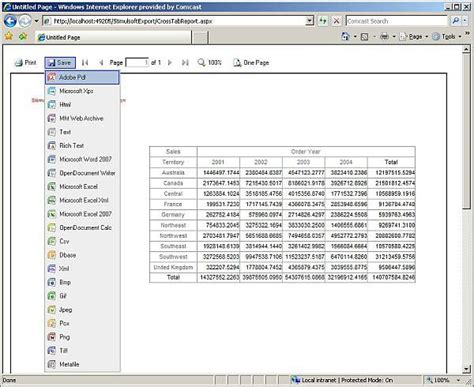Click the browser back arrow
The image size is (474, 387).
point(10,21)
